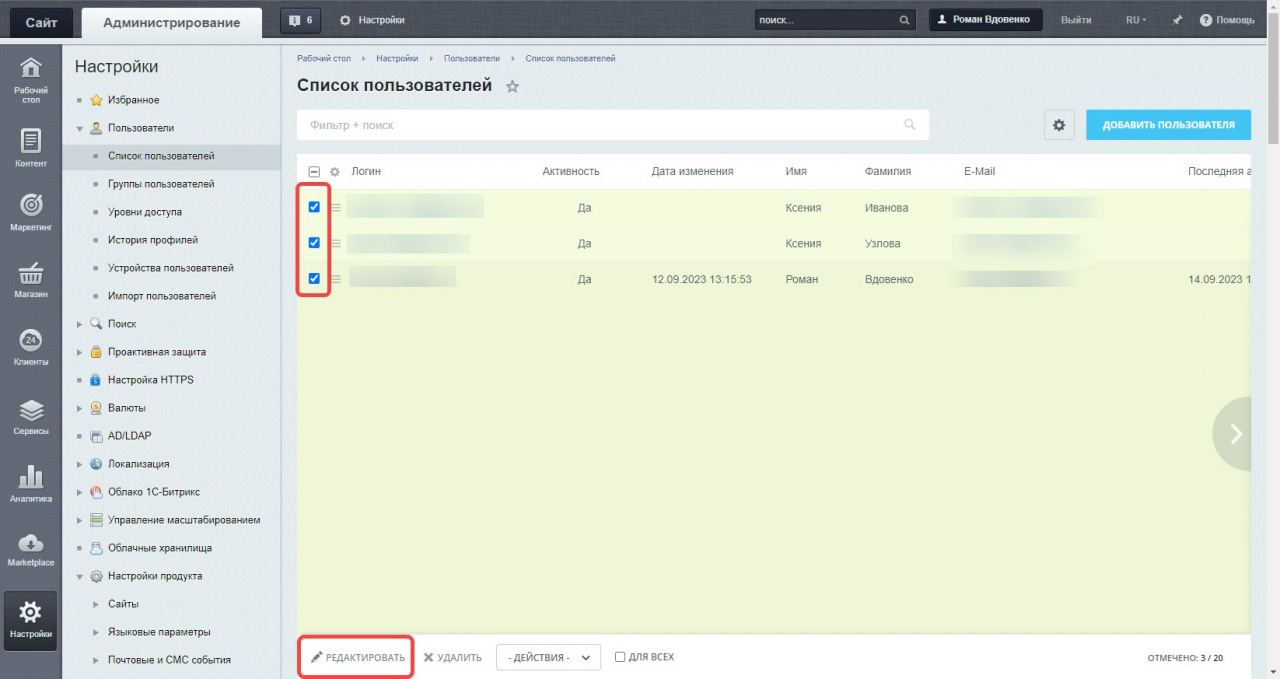Screen dimensions: 1280x679
Task: Uncheck the checkbox for Ксения Иванова row
Action: point(314,207)
